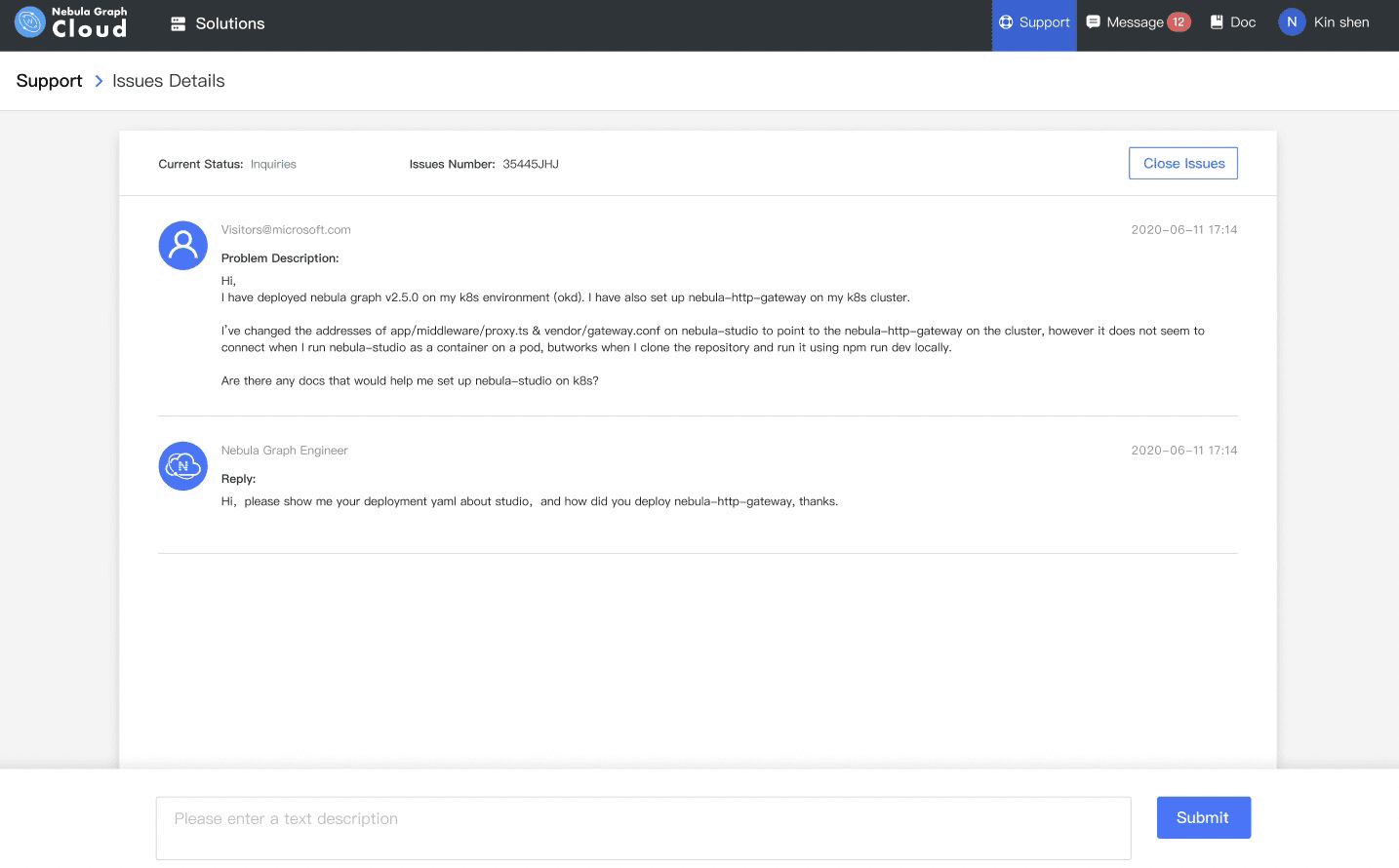Click the email Visitors@microsoft.com
Viewport: 1399px width, 868px height.
pos(285,229)
